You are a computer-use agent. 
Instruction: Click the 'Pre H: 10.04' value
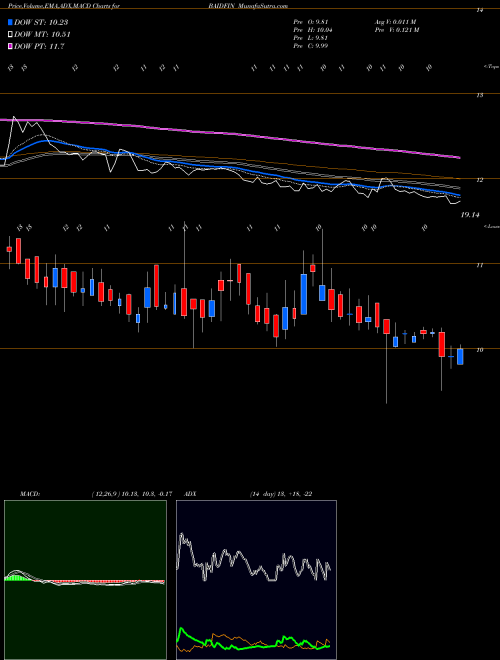[x=312, y=30]
